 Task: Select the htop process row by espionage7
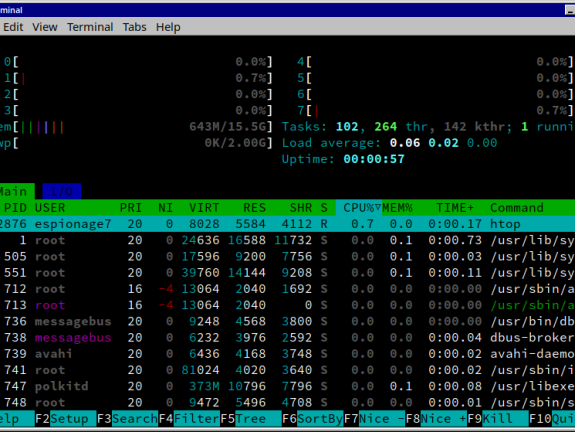point(288,224)
